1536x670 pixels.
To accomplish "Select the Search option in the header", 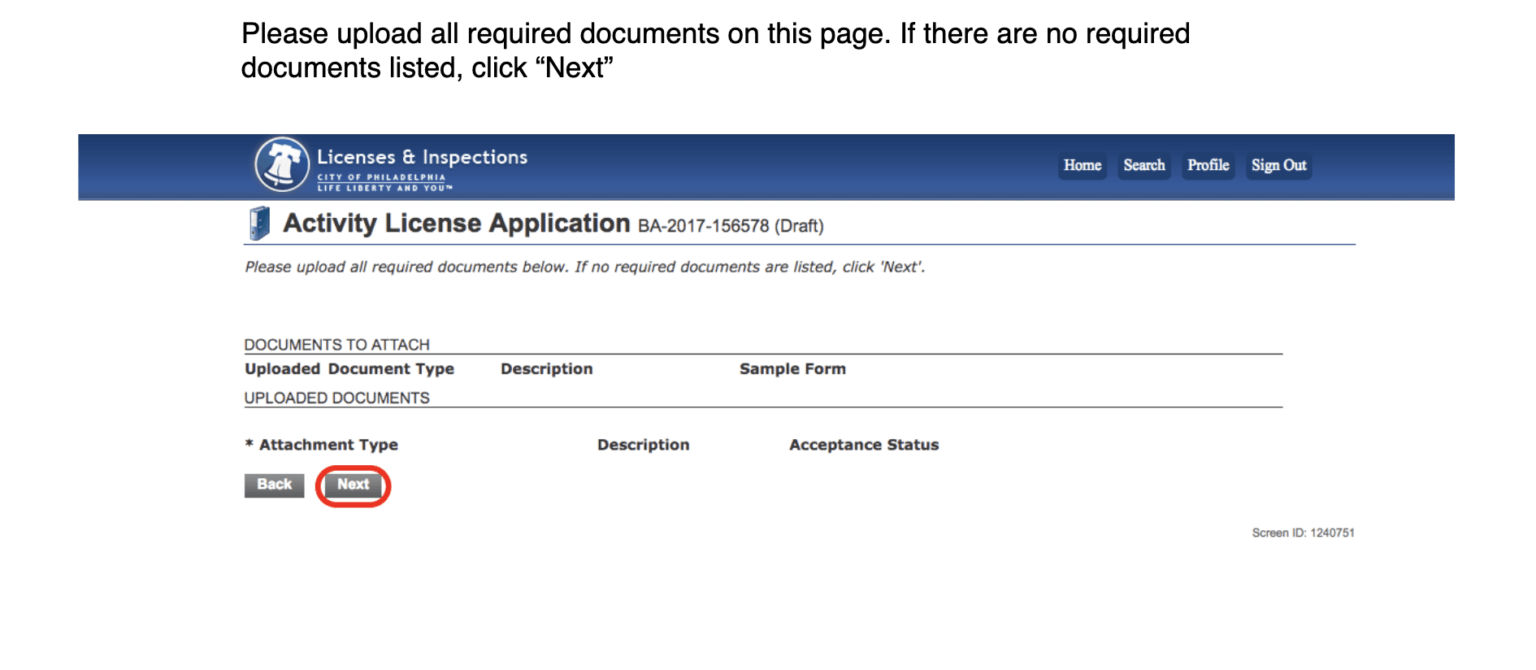I will coord(1143,165).
